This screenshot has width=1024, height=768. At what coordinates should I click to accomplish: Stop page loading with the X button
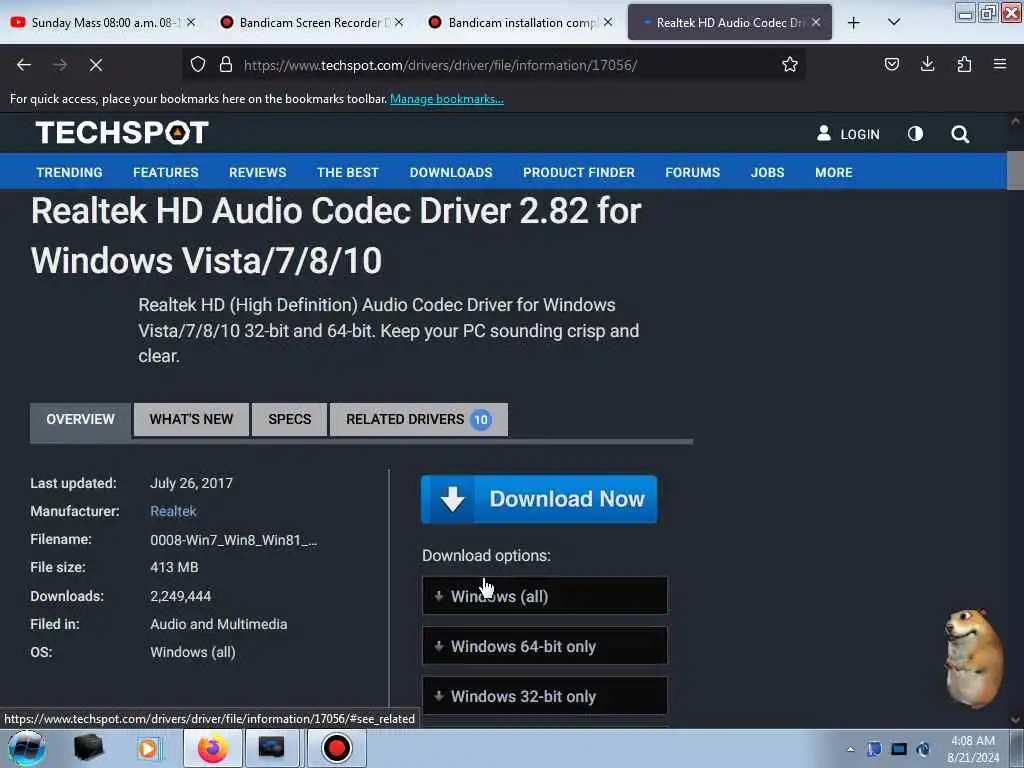pyautogui.click(x=95, y=65)
